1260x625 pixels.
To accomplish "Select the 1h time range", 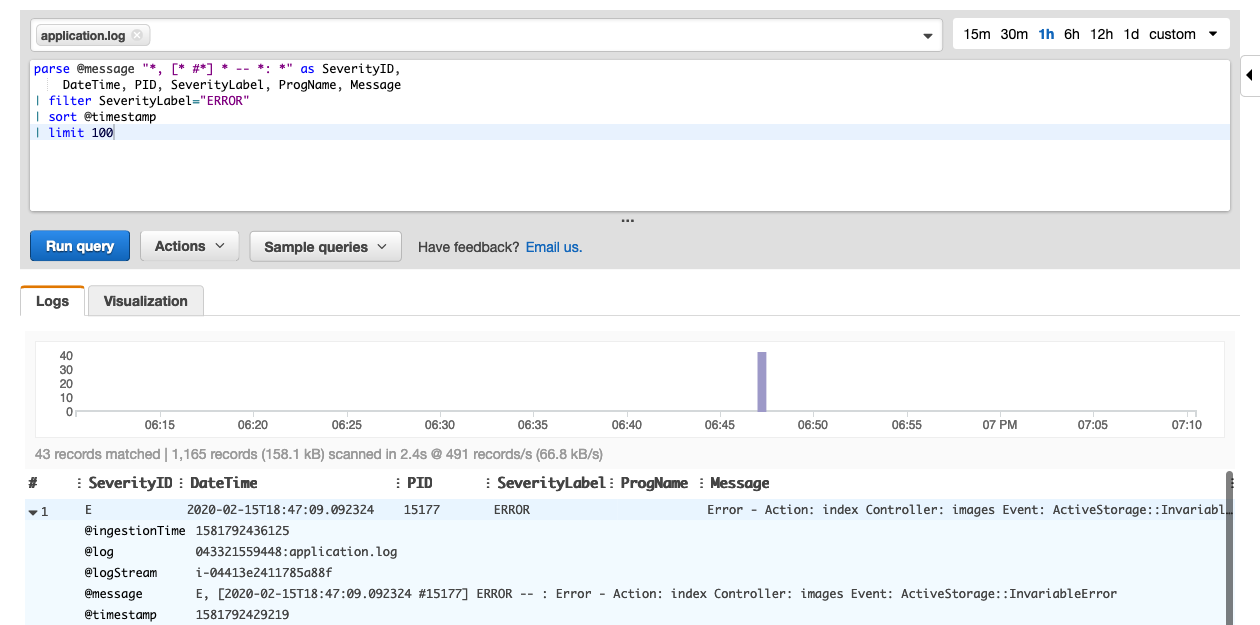I will point(1046,34).
